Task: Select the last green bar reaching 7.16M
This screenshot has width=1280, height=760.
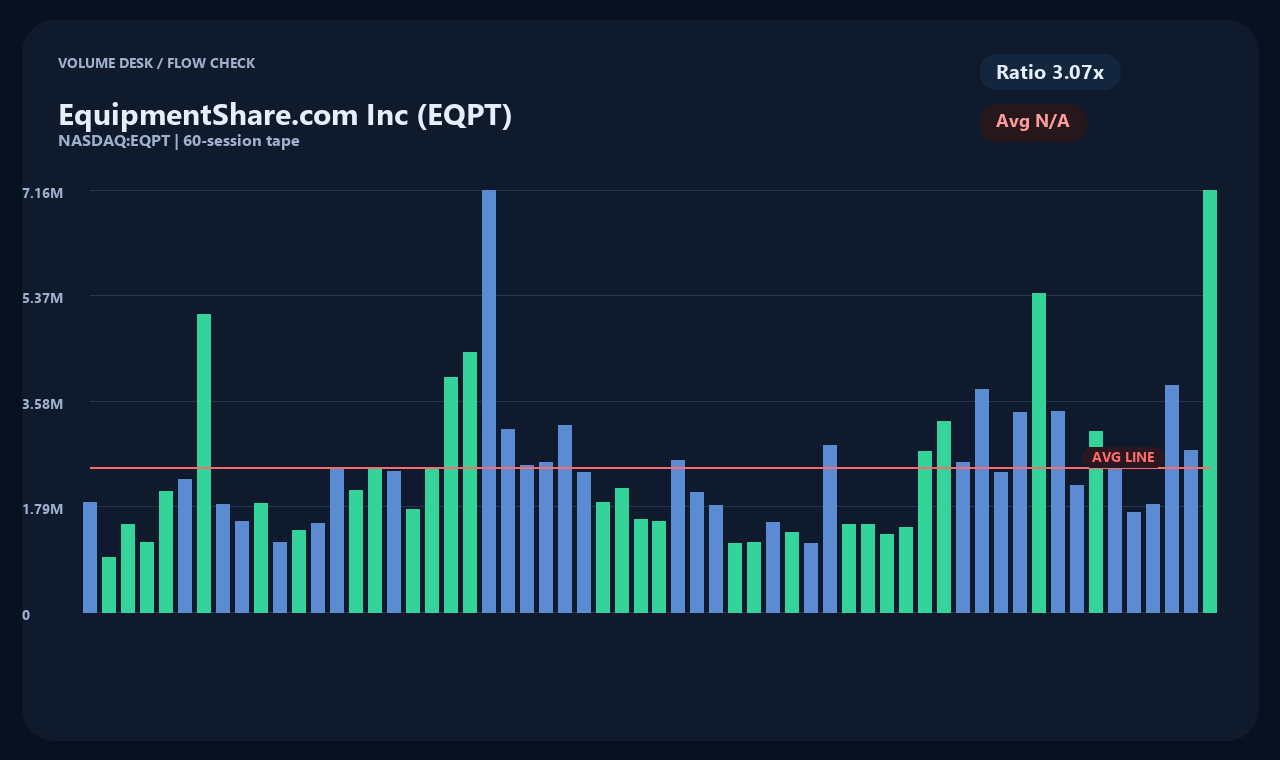Action: click(1210, 401)
